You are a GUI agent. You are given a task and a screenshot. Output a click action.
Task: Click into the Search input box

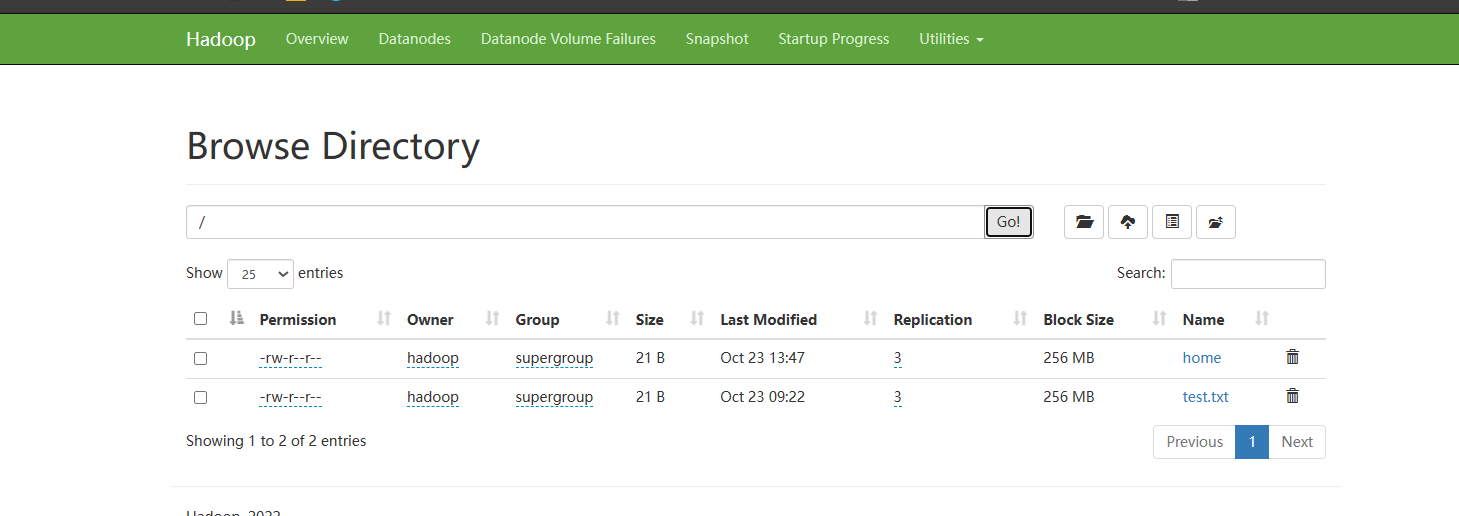pyautogui.click(x=1247, y=274)
